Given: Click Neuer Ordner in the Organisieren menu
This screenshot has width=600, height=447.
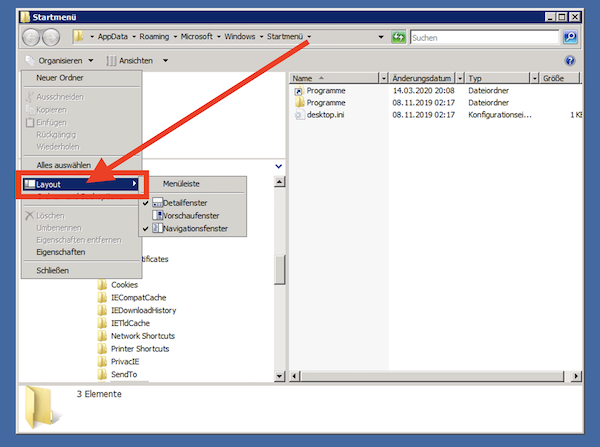Looking at the screenshot, I should click(60, 78).
